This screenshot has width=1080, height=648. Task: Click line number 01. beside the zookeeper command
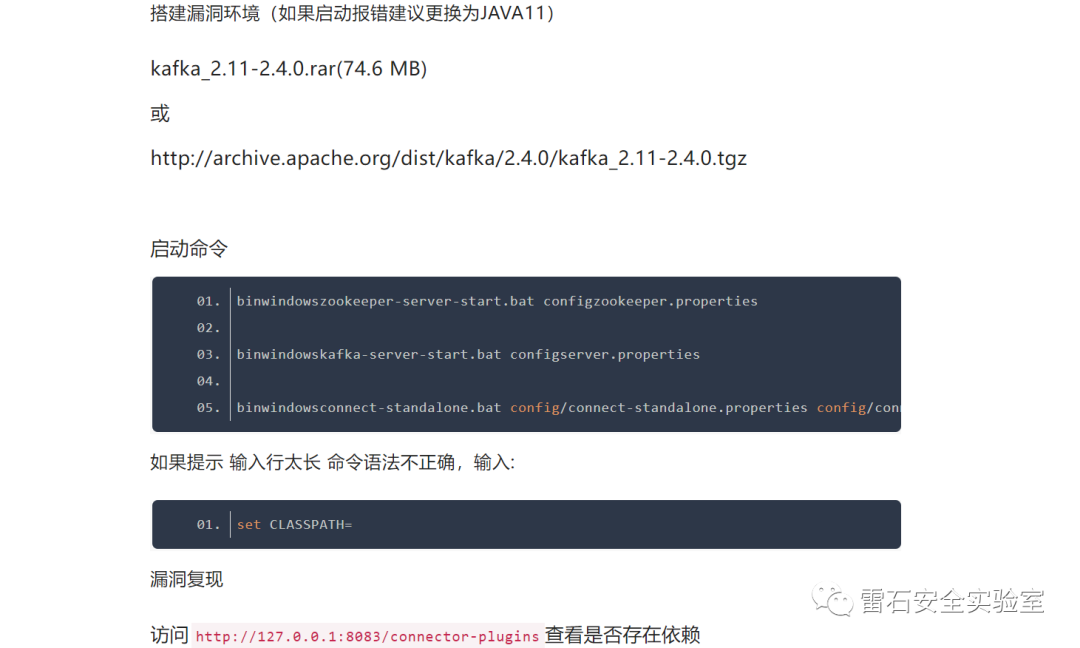point(208,301)
